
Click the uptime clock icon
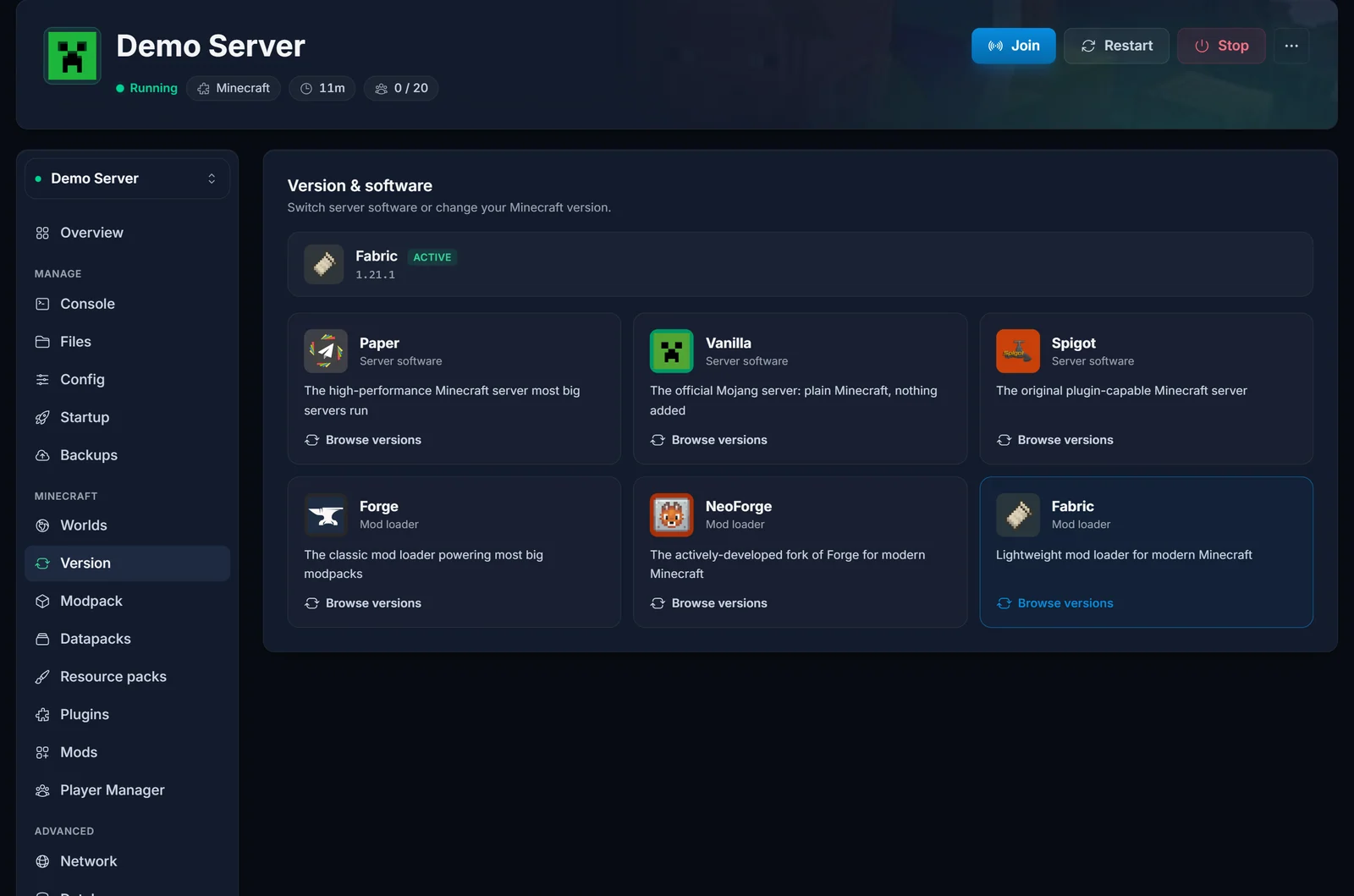tap(306, 88)
